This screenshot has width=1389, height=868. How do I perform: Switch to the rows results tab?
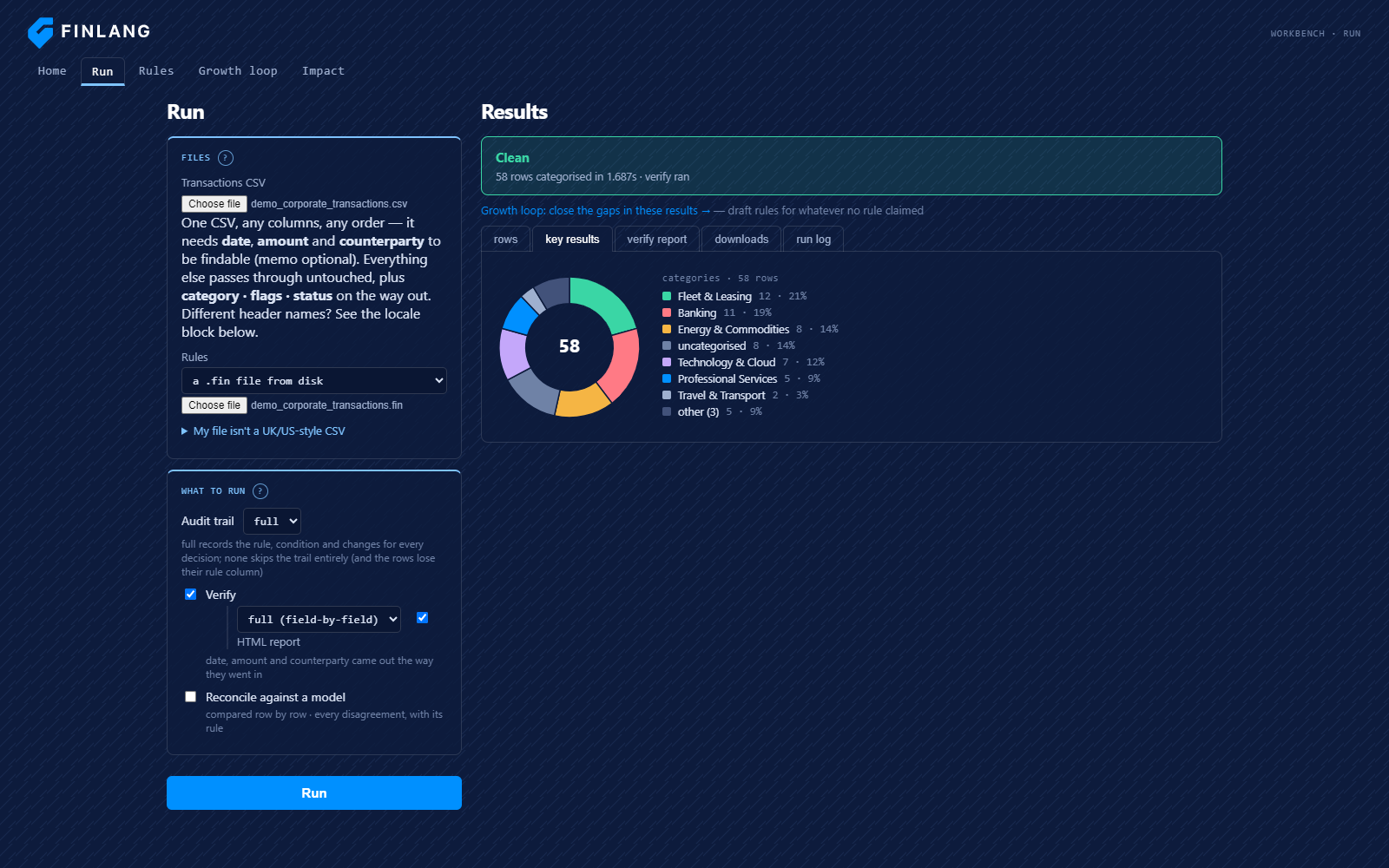pyautogui.click(x=505, y=240)
